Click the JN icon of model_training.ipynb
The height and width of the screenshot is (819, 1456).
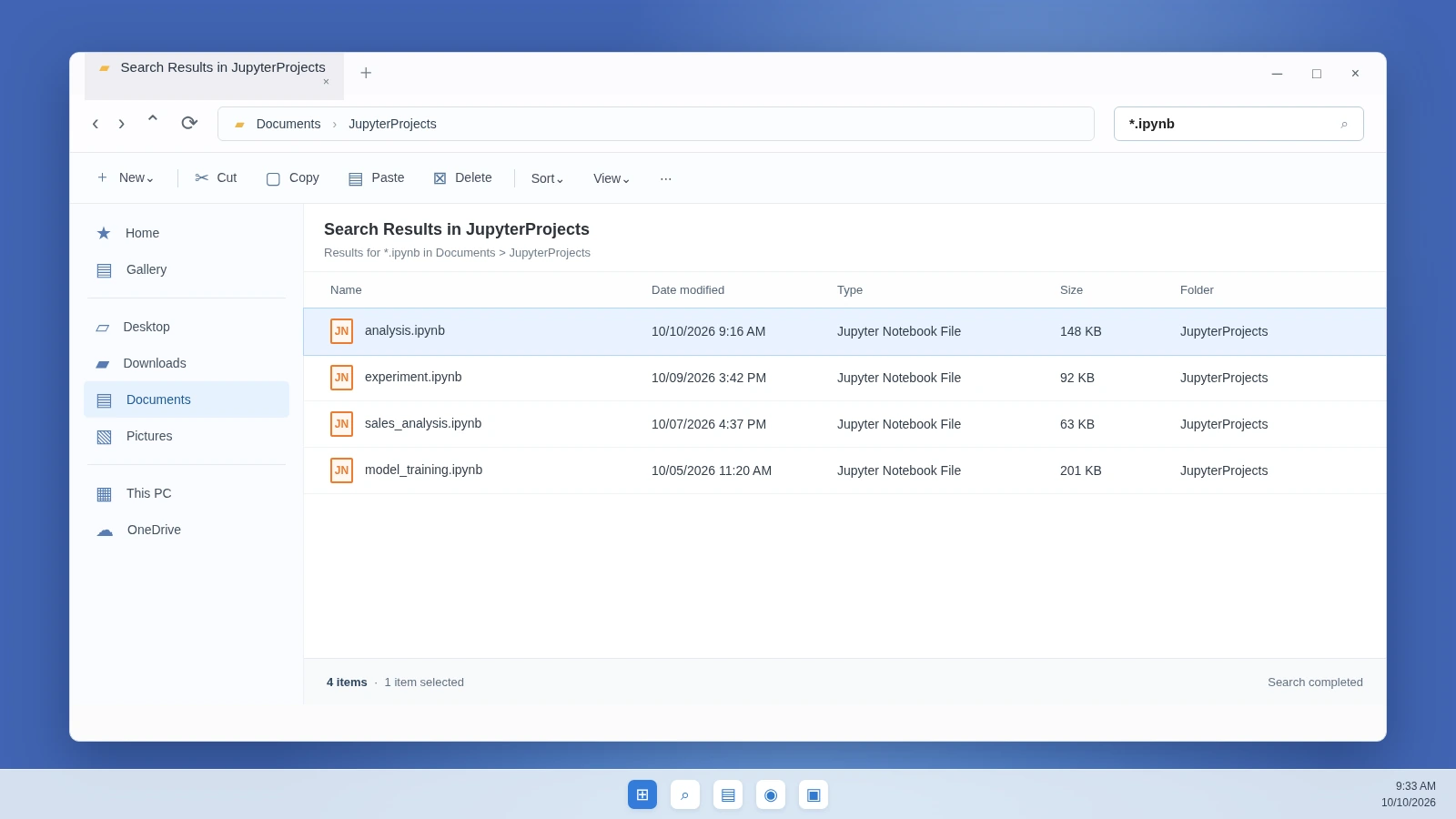point(341,470)
